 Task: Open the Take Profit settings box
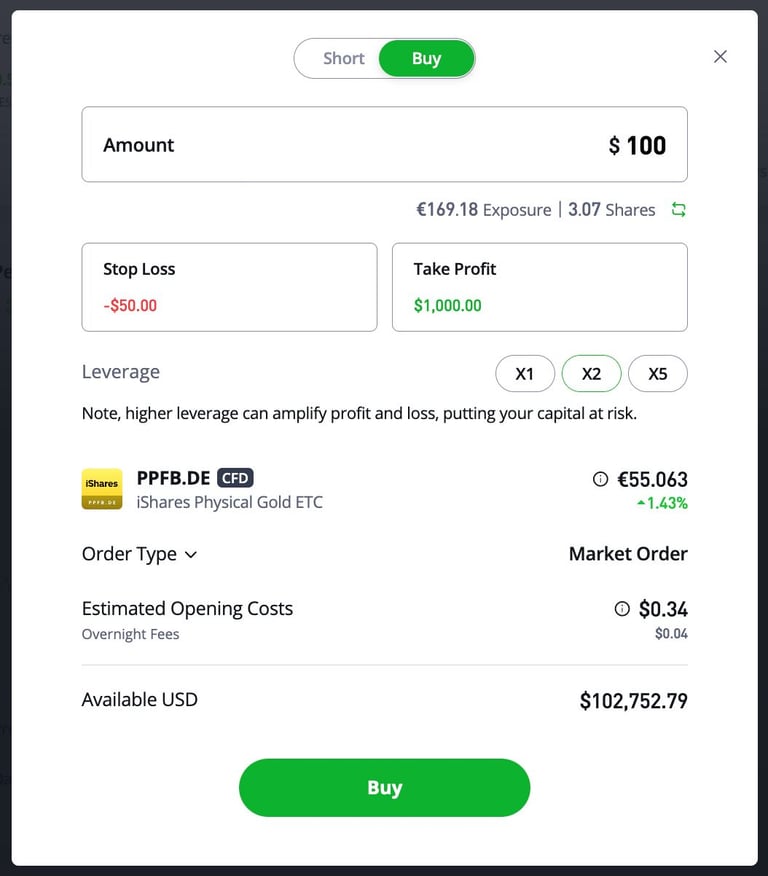[539, 287]
